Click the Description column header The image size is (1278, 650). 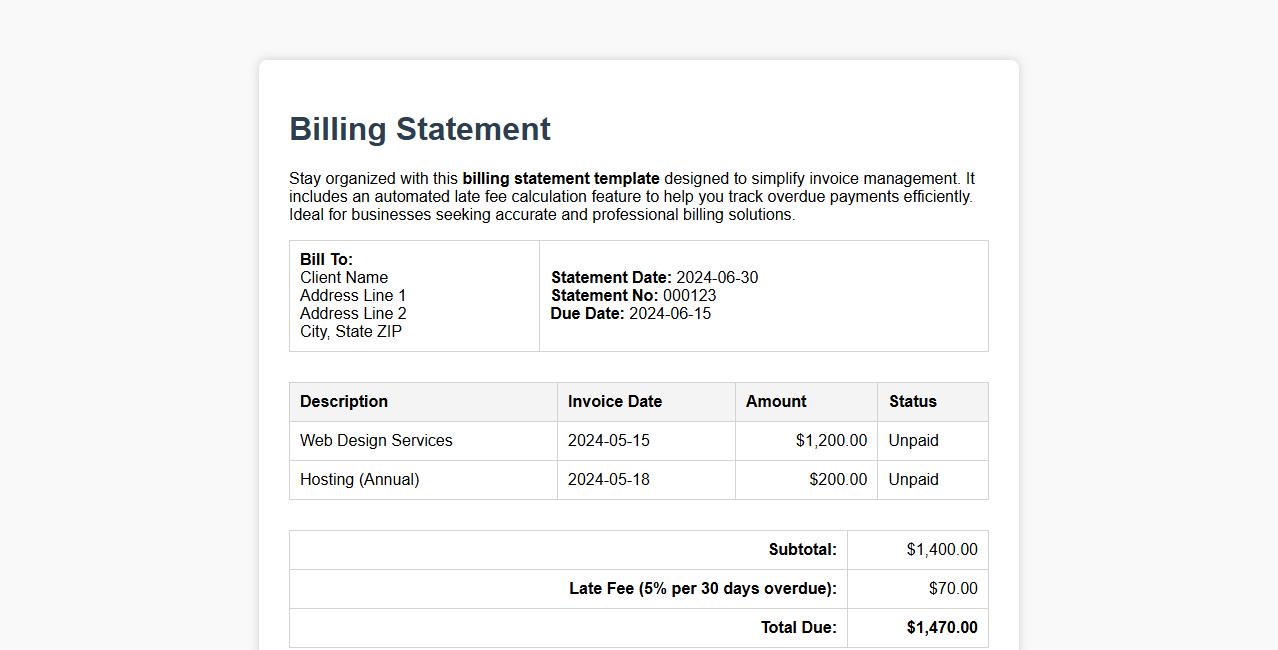pyautogui.click(x=343, y=401)
